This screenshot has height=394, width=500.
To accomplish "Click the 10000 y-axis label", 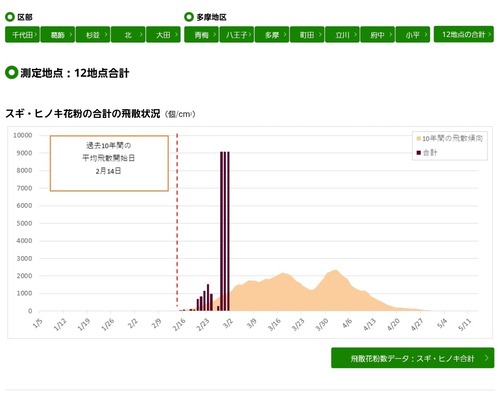I will tap(23, 135).
